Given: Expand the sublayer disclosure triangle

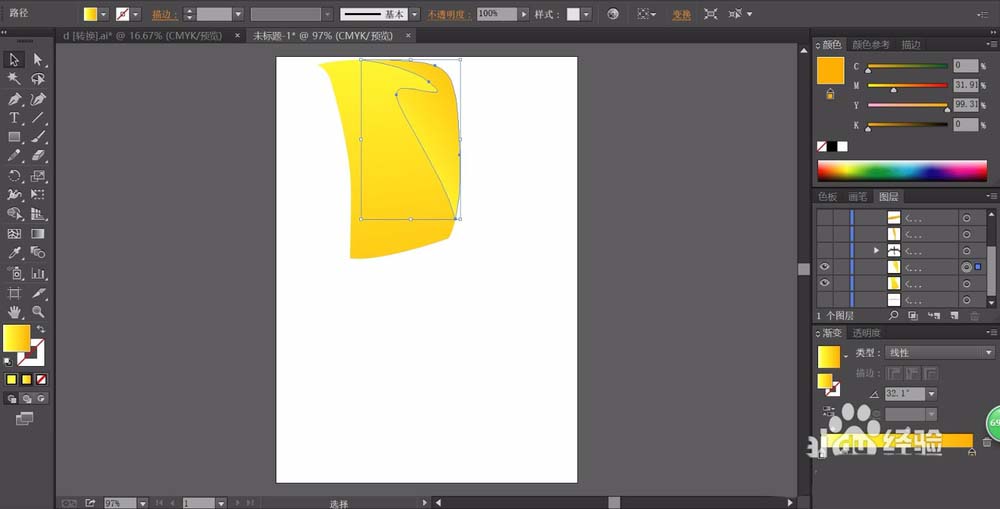Looking at the screenshot, I should pos(876,251).
